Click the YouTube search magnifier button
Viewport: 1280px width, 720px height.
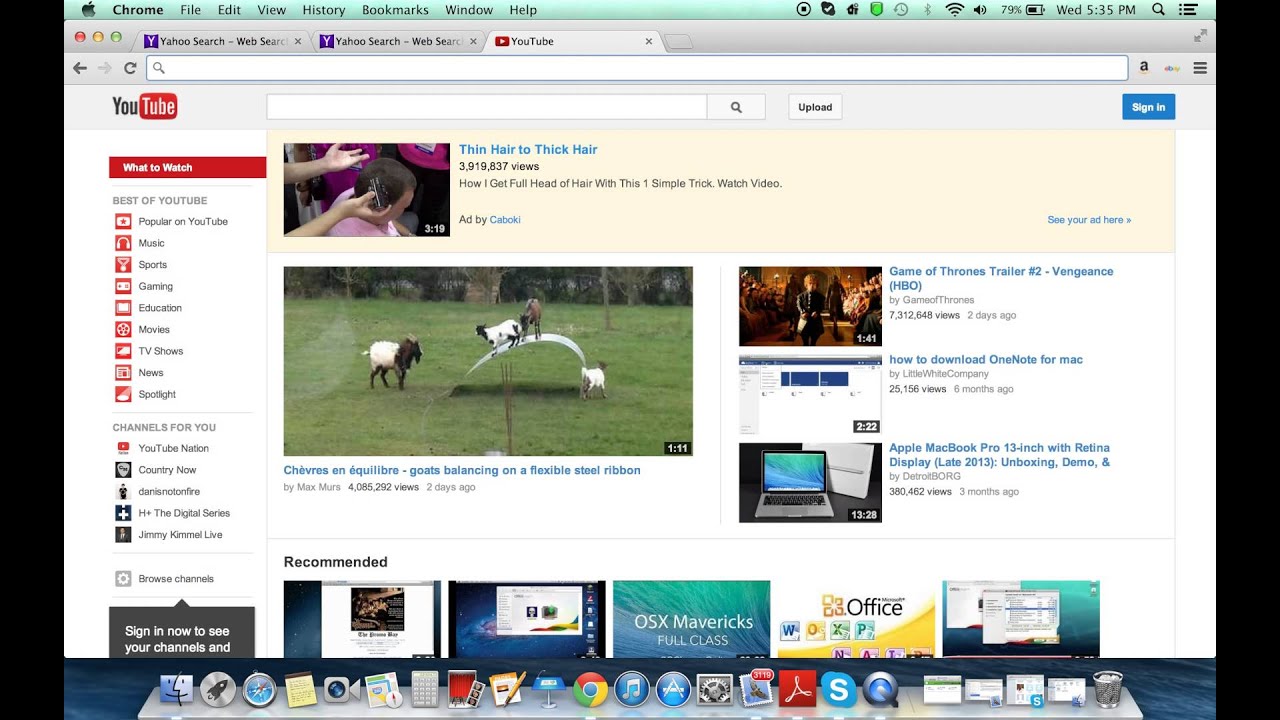click(736, 107)
